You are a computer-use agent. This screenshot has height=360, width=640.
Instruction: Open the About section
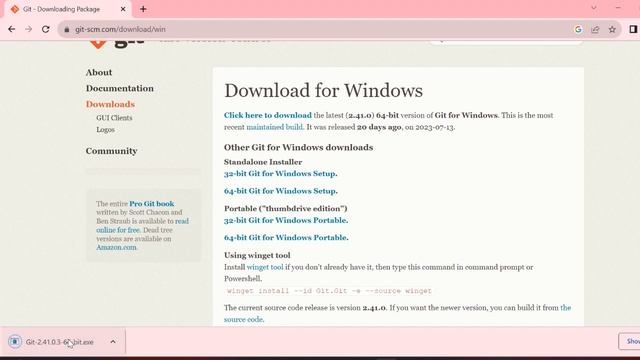click(99, 72)
